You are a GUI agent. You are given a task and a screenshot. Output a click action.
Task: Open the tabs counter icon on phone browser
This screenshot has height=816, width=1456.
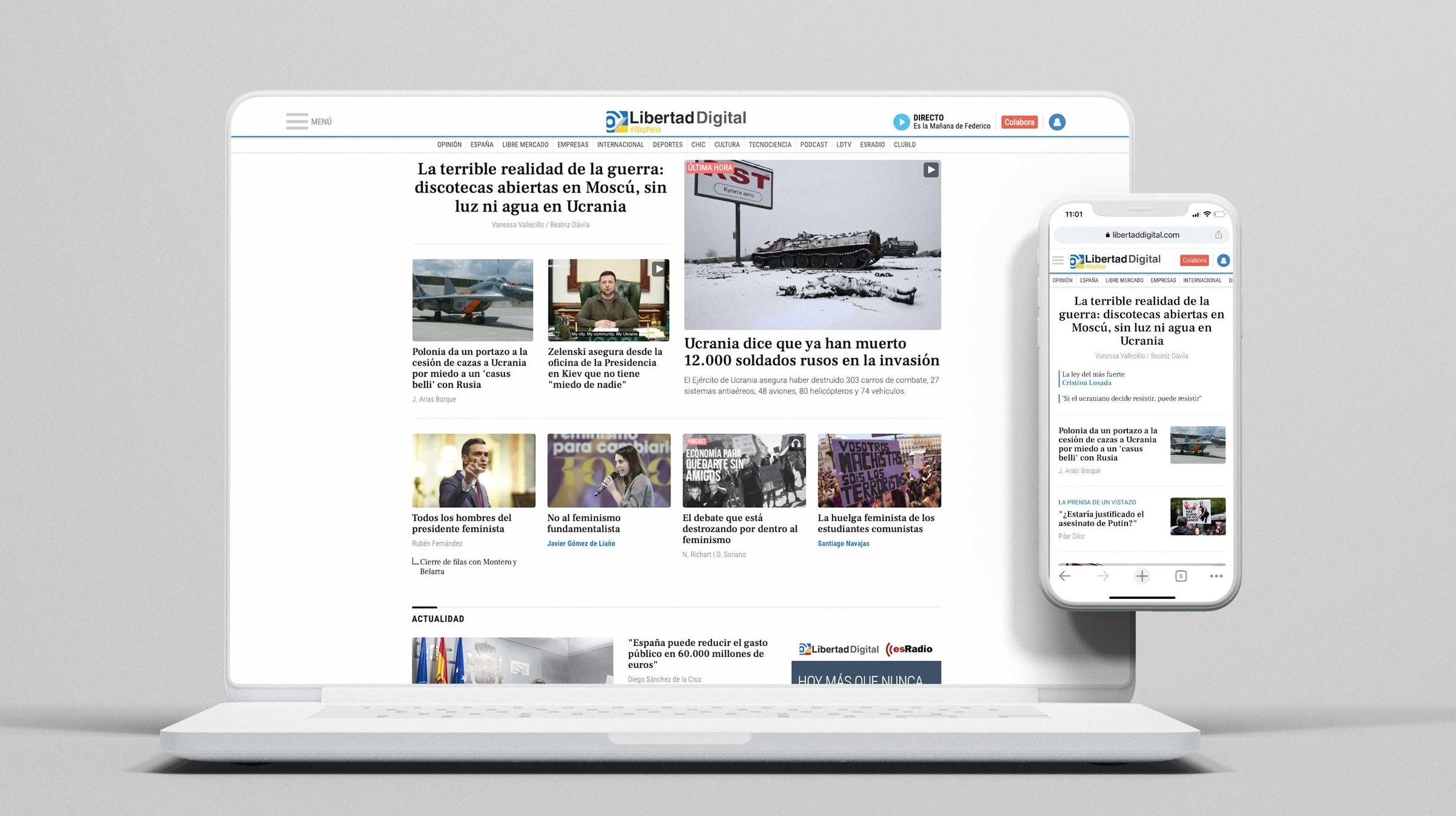[x=1181, y=576]
